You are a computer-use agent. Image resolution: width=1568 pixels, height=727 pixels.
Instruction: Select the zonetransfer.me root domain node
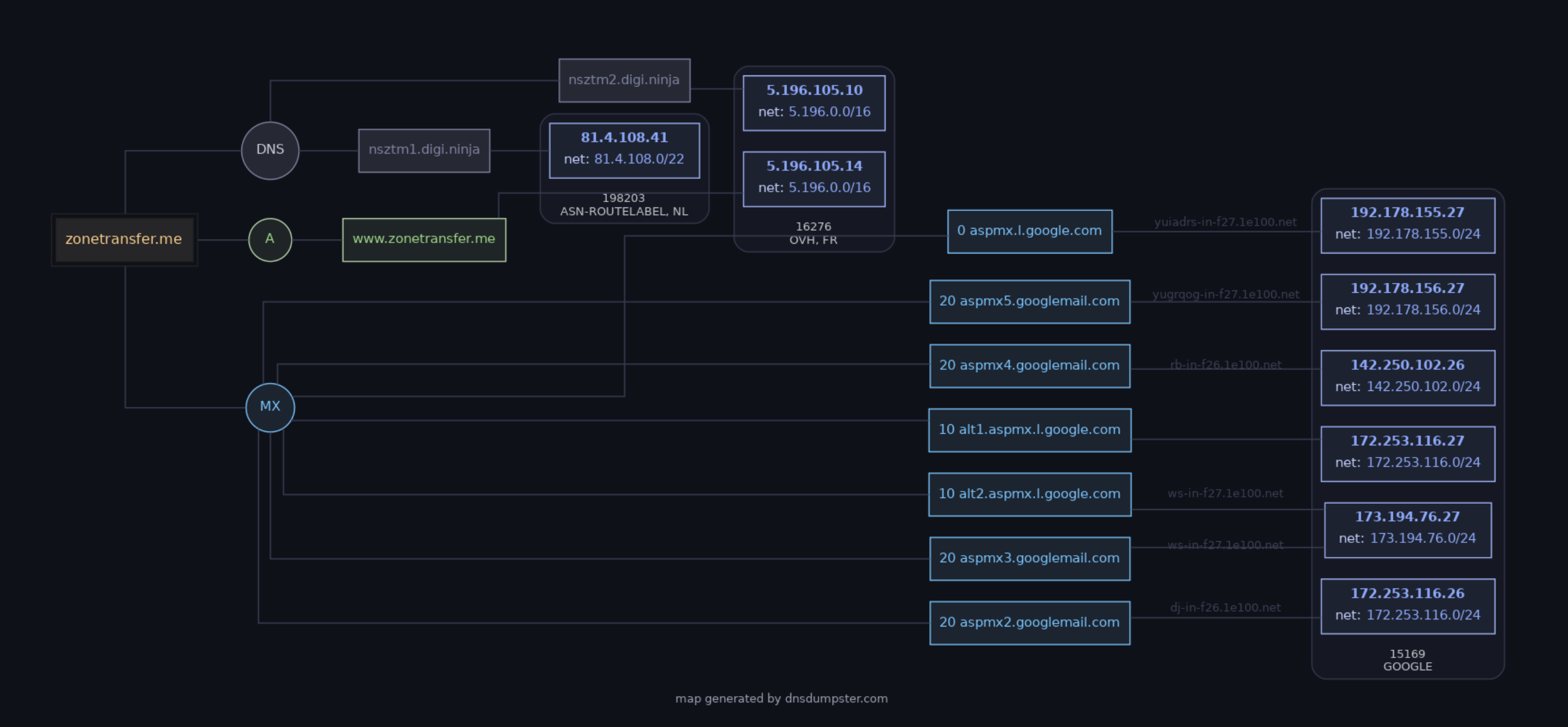tap(124, 239)
